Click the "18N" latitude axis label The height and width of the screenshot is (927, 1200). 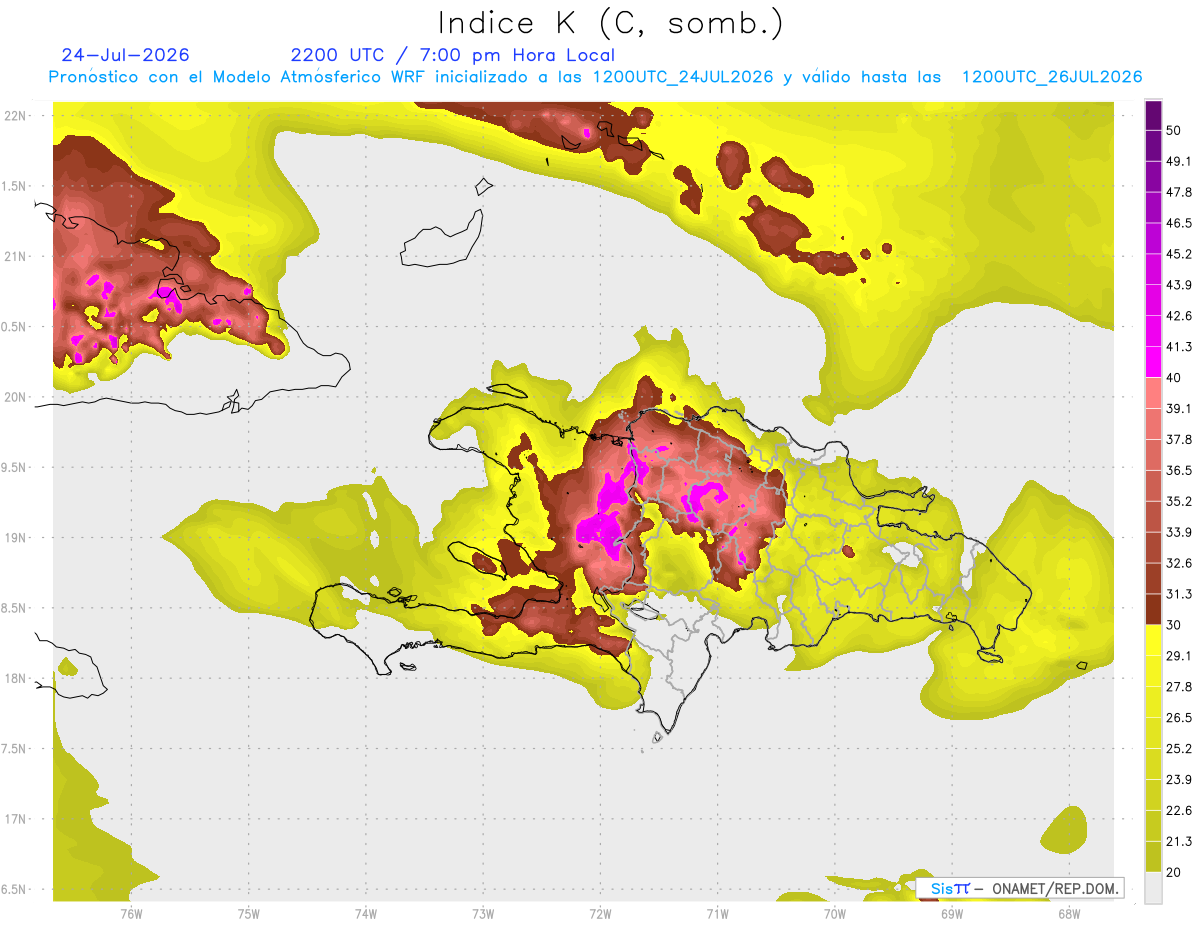pos(14,679)
